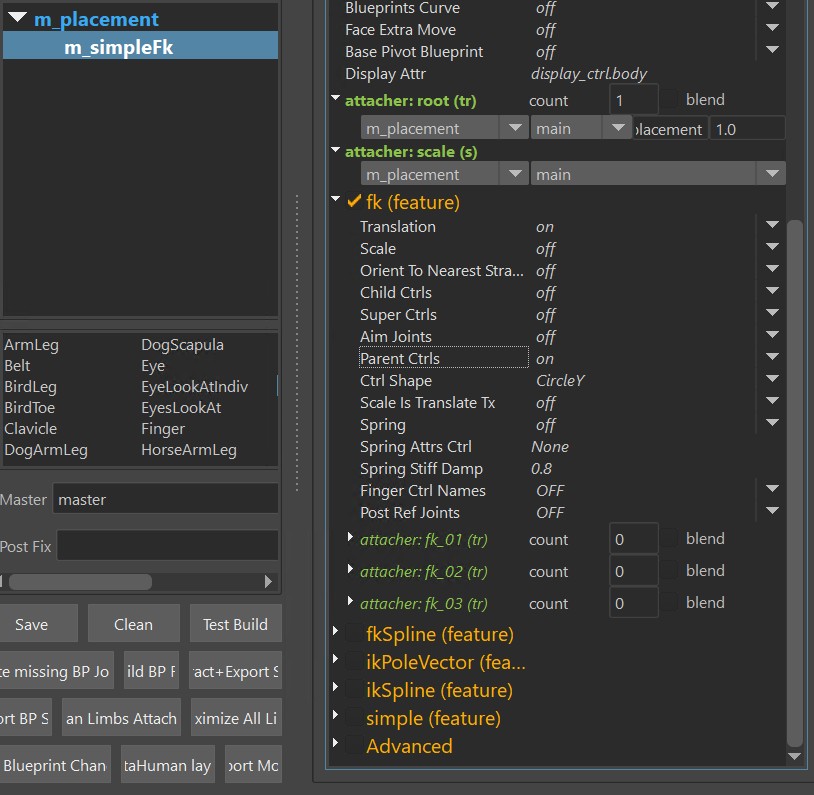Open Finger Ctrl Names dropdown arrow
The image size is (814, 795).
coord(772,488)
